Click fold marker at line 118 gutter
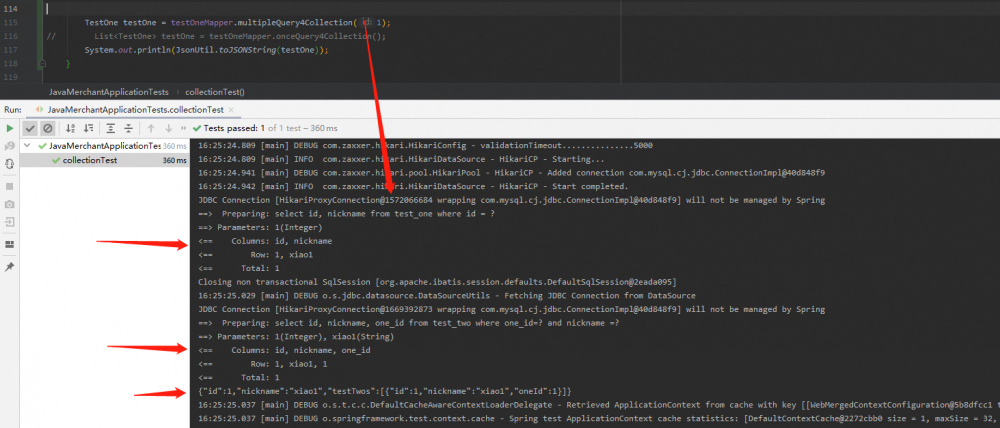This screenshot has height=428, width=1000. [x=43, y=64]
